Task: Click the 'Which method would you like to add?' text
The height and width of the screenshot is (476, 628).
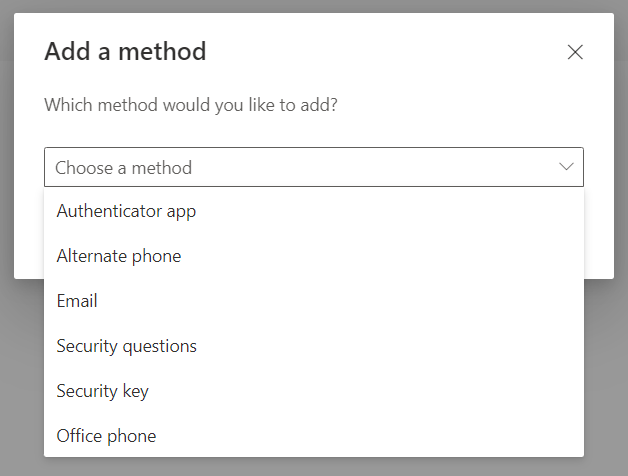Action: coord(191,104)
